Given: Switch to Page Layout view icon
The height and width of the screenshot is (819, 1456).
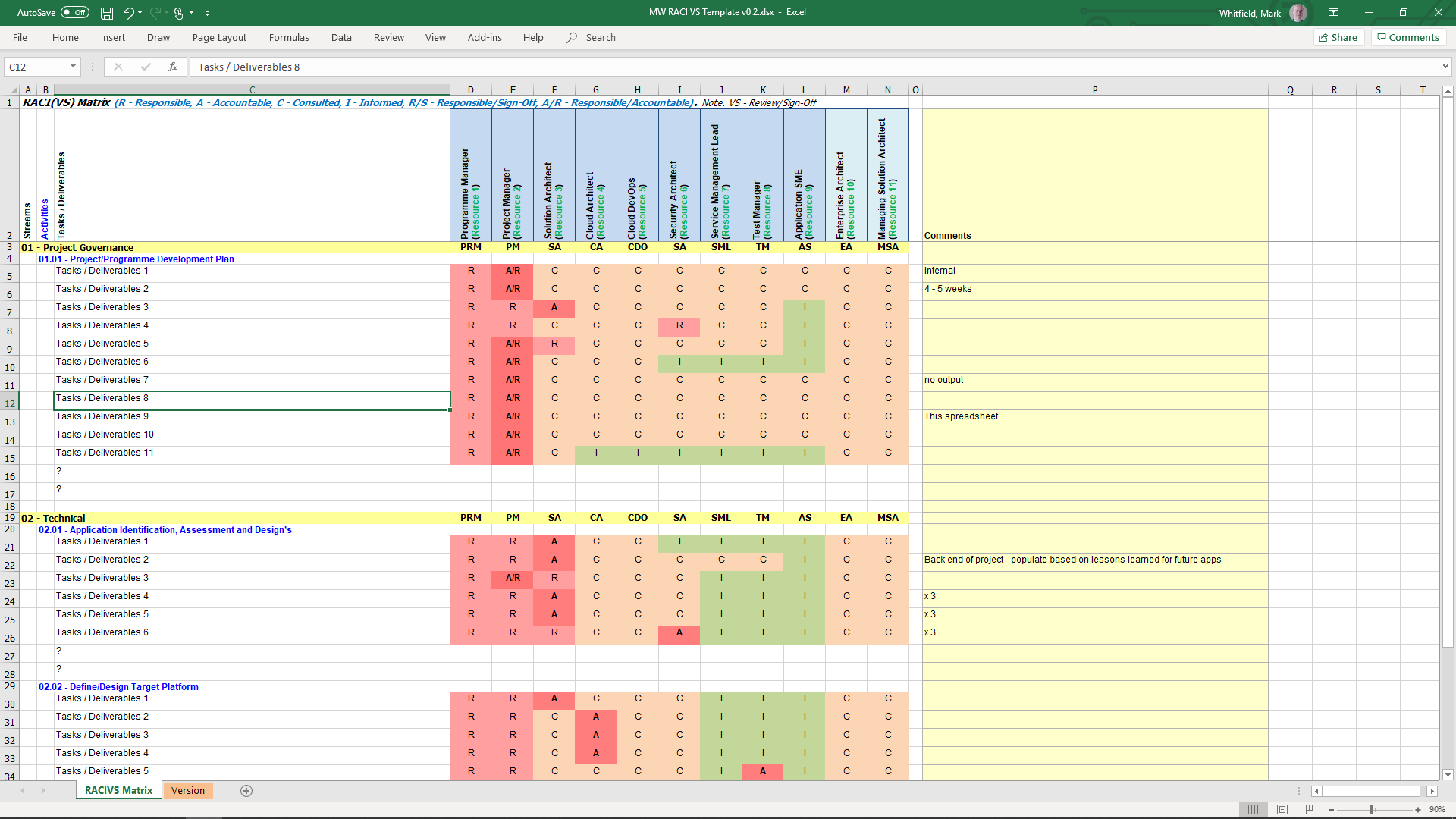Looking at the screenshot, I should [1282, 809].
